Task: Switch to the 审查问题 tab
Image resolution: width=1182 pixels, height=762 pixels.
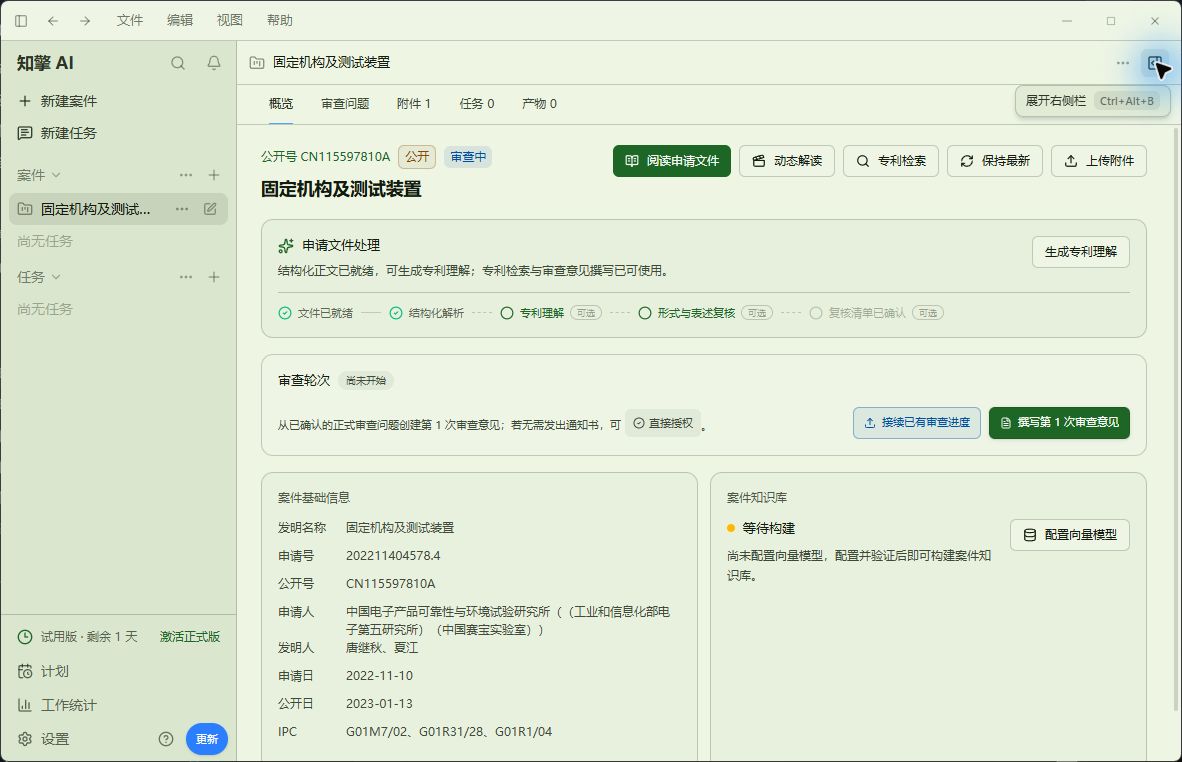Action: [345, 104]
